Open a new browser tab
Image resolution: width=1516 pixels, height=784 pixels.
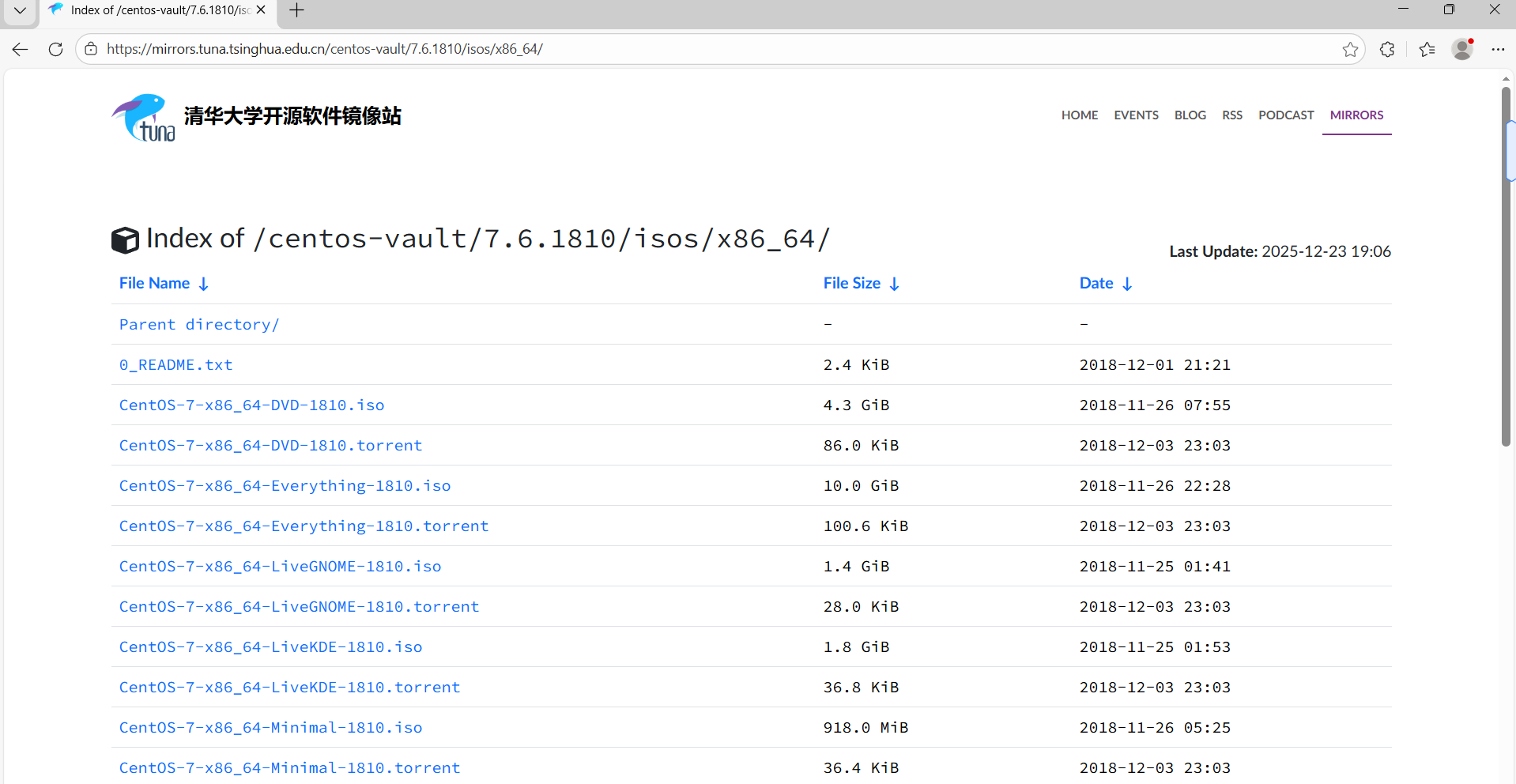tap(296, 9)
